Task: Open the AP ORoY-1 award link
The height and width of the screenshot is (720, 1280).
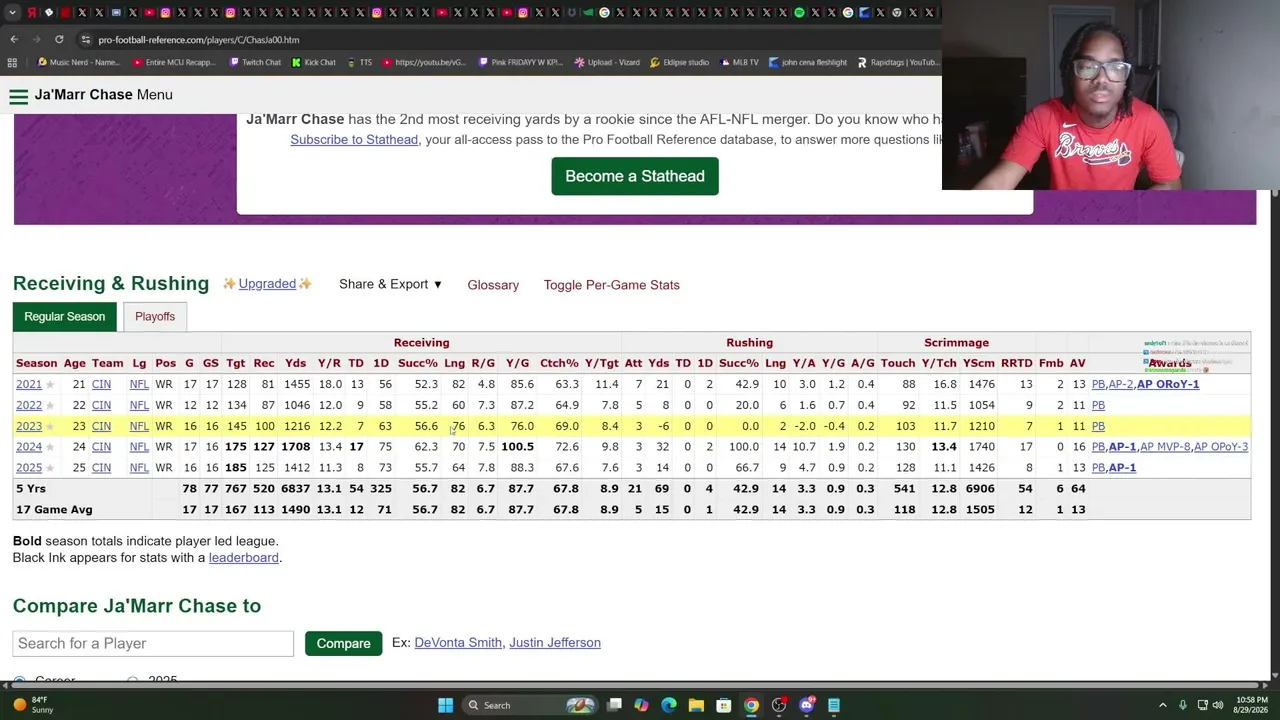Action: point(1168,384)
